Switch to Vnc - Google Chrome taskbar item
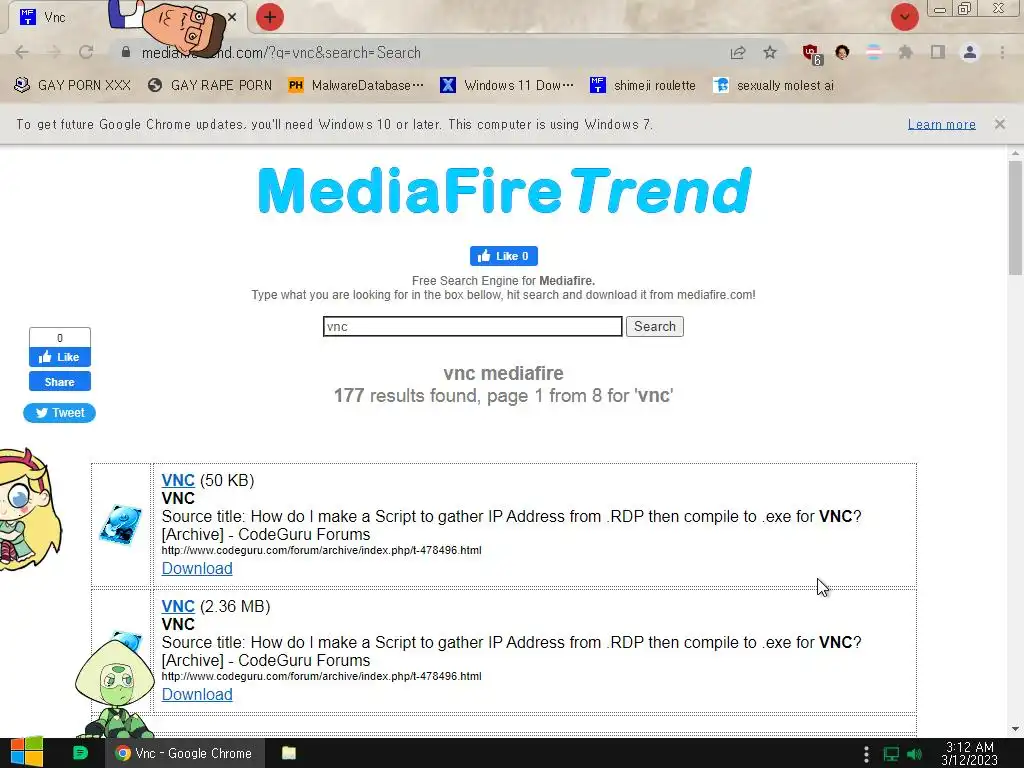The height and width of the screenshot is (768, 1024). point(185,753)
